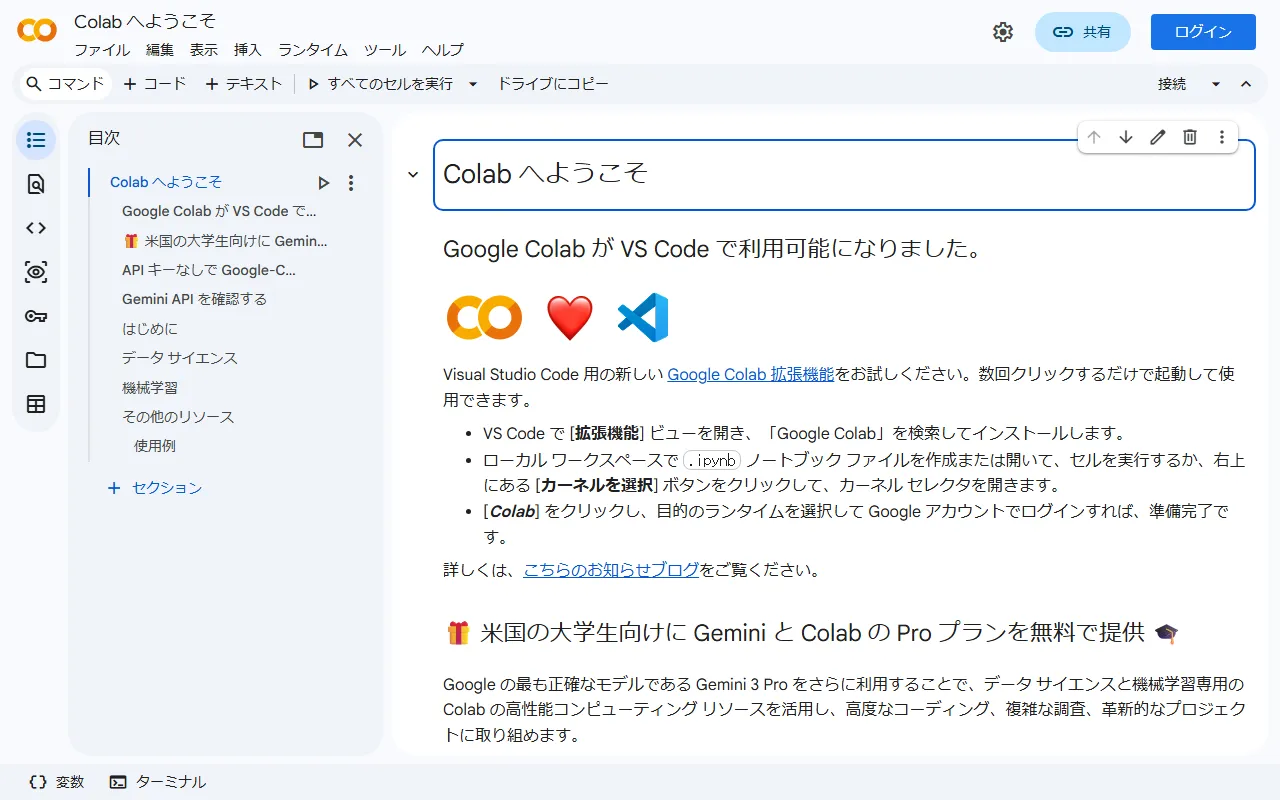Move cell down with arrow icon
This screenshot has width=1280, height=800.
pyautogui.click(x=1126, y=137)
